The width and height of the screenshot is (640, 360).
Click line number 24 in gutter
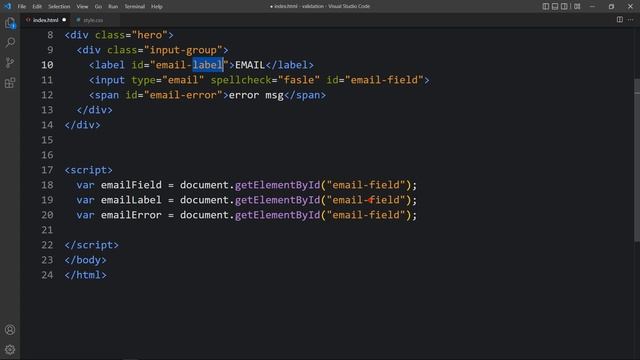coord(47,275)
